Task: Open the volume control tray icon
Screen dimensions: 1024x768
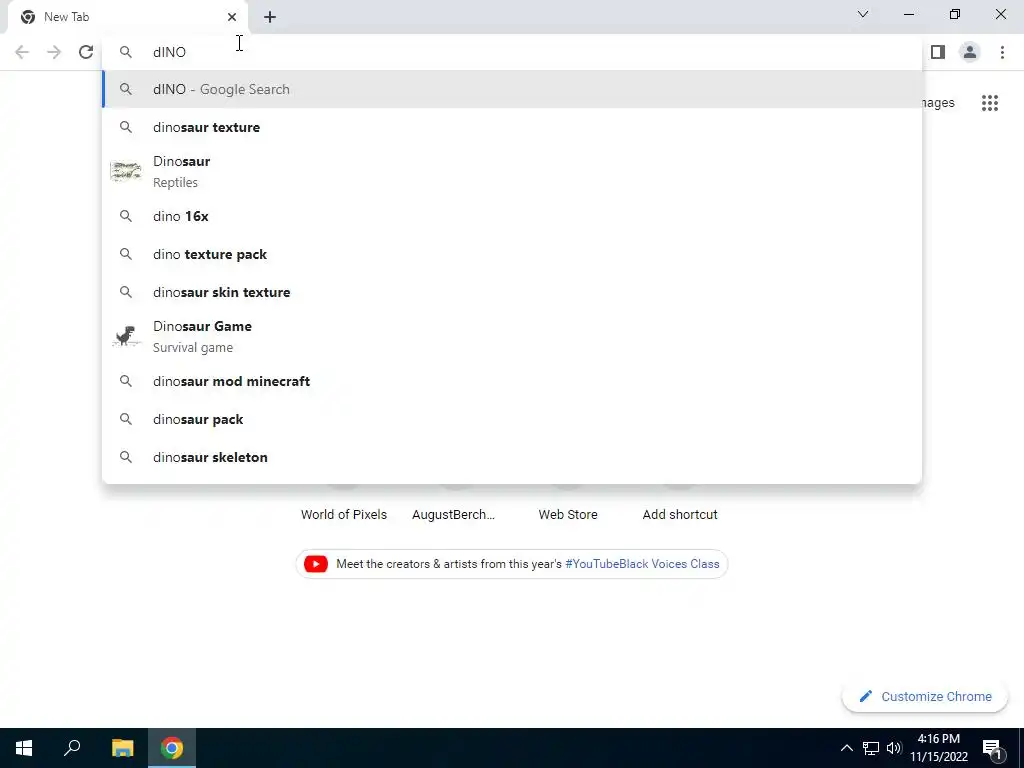Action: pyautogui.click(x=894, y=748)
